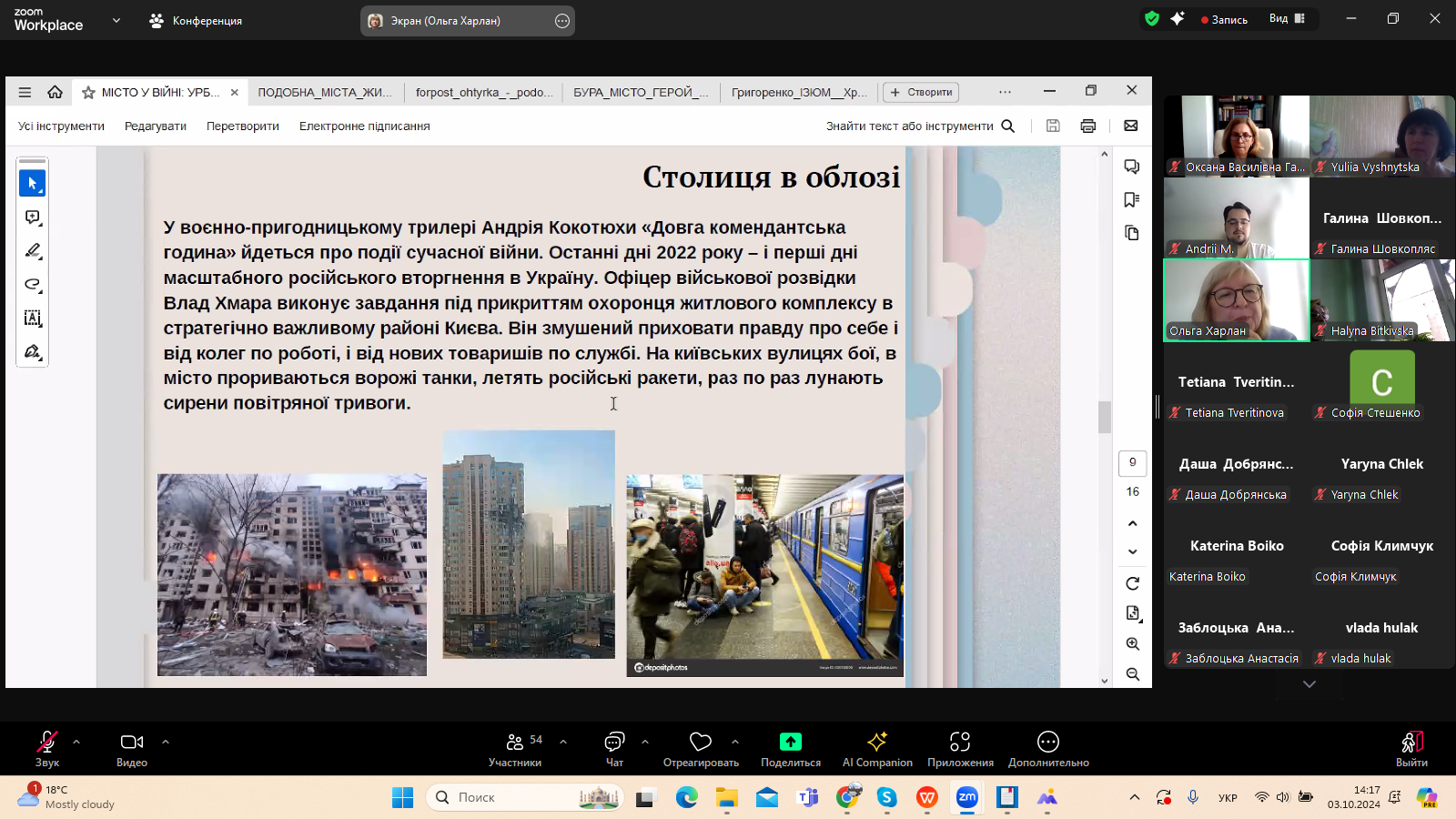Click the document vertical scrollbar thumb

click(x=1104, y=418)
